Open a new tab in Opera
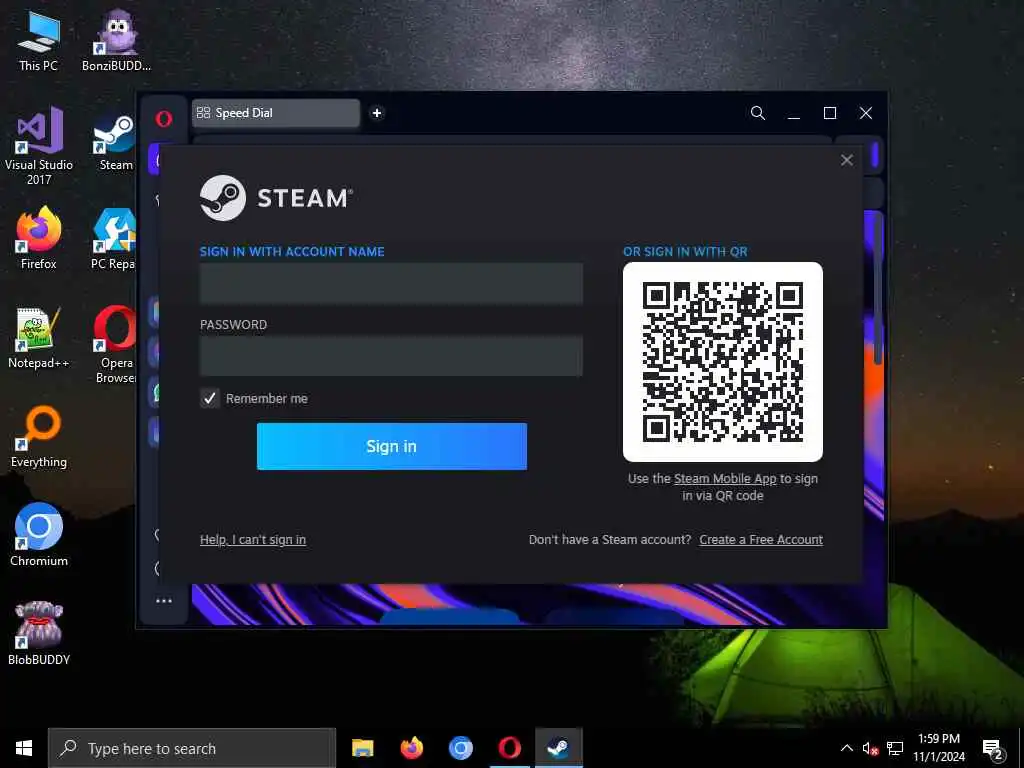Screen dimensions: 1024x768 coord(377,113)
